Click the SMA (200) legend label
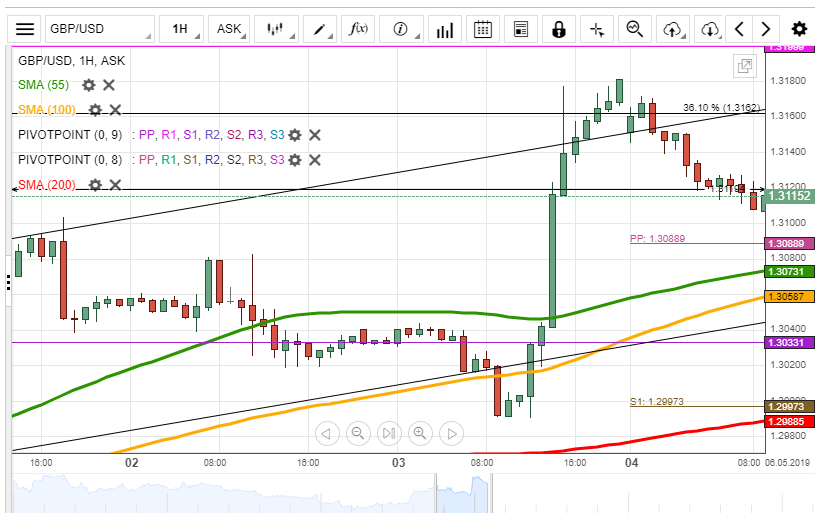This screenshot has height=523, width=825. coord(47,185)
